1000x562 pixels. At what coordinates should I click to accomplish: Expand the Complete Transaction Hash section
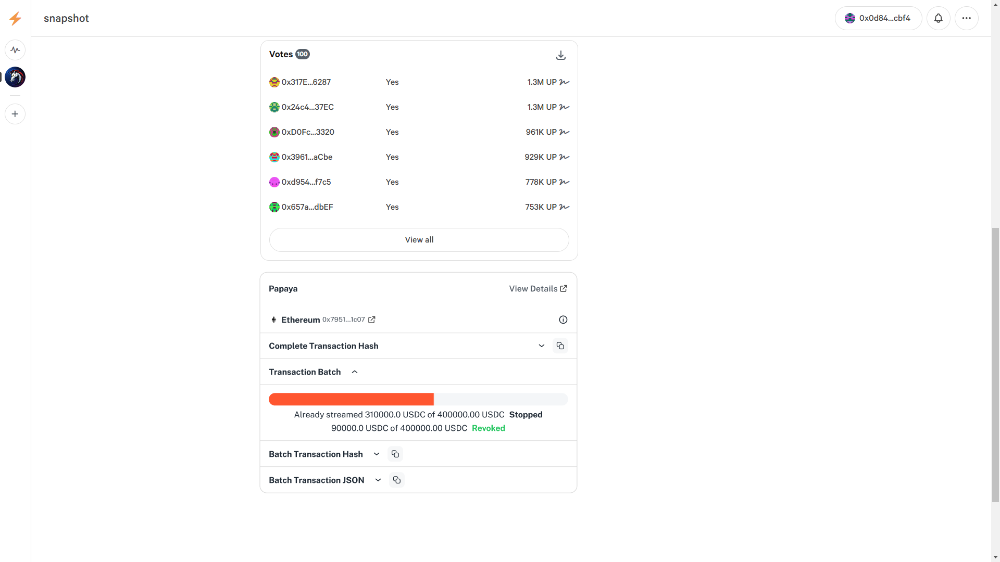tap(542, 346)
